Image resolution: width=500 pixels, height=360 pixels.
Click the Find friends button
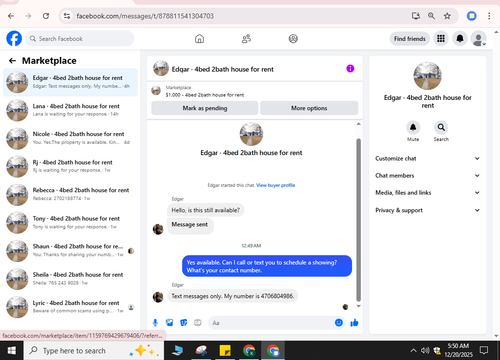click(x=410, y=39)
